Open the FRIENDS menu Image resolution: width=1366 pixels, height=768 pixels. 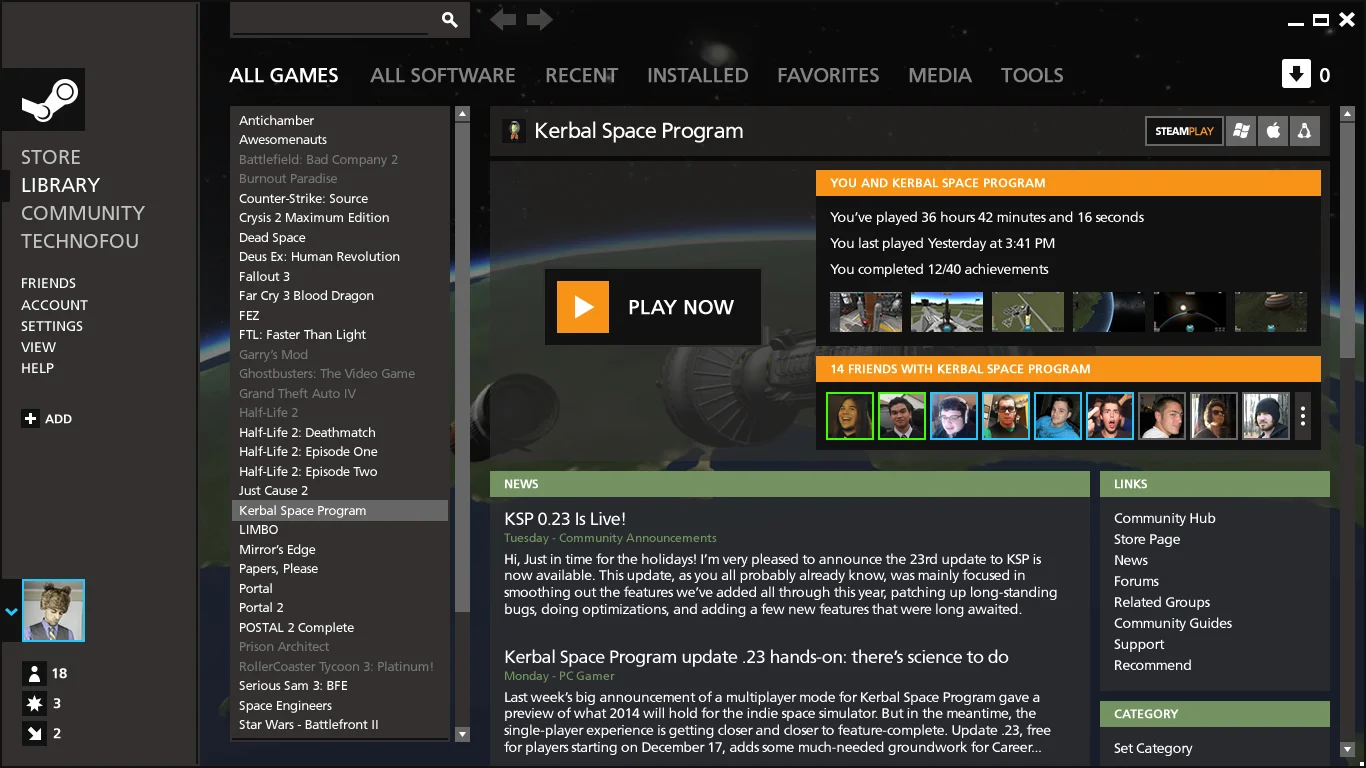click(x=48, y=283)
